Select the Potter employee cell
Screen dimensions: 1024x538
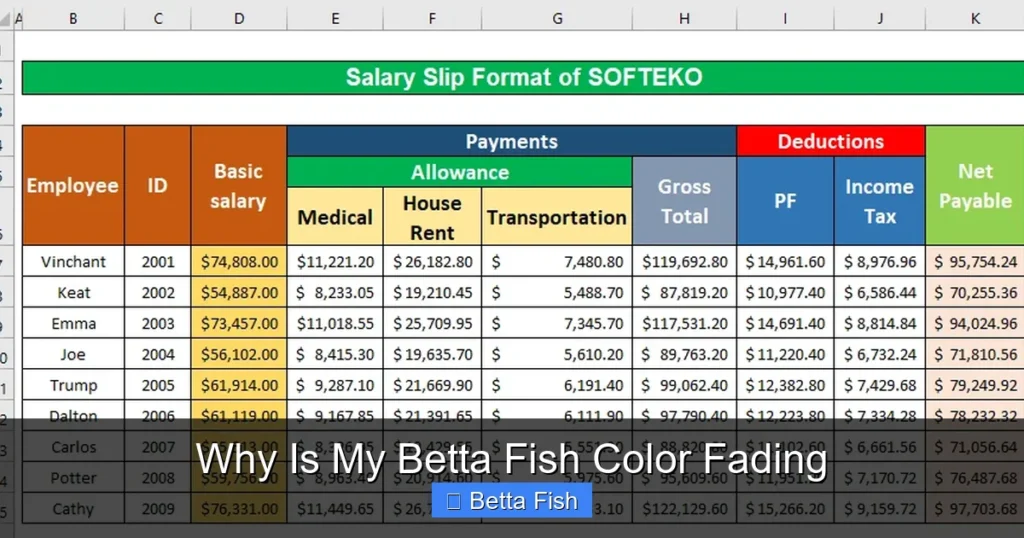[73, 478]
